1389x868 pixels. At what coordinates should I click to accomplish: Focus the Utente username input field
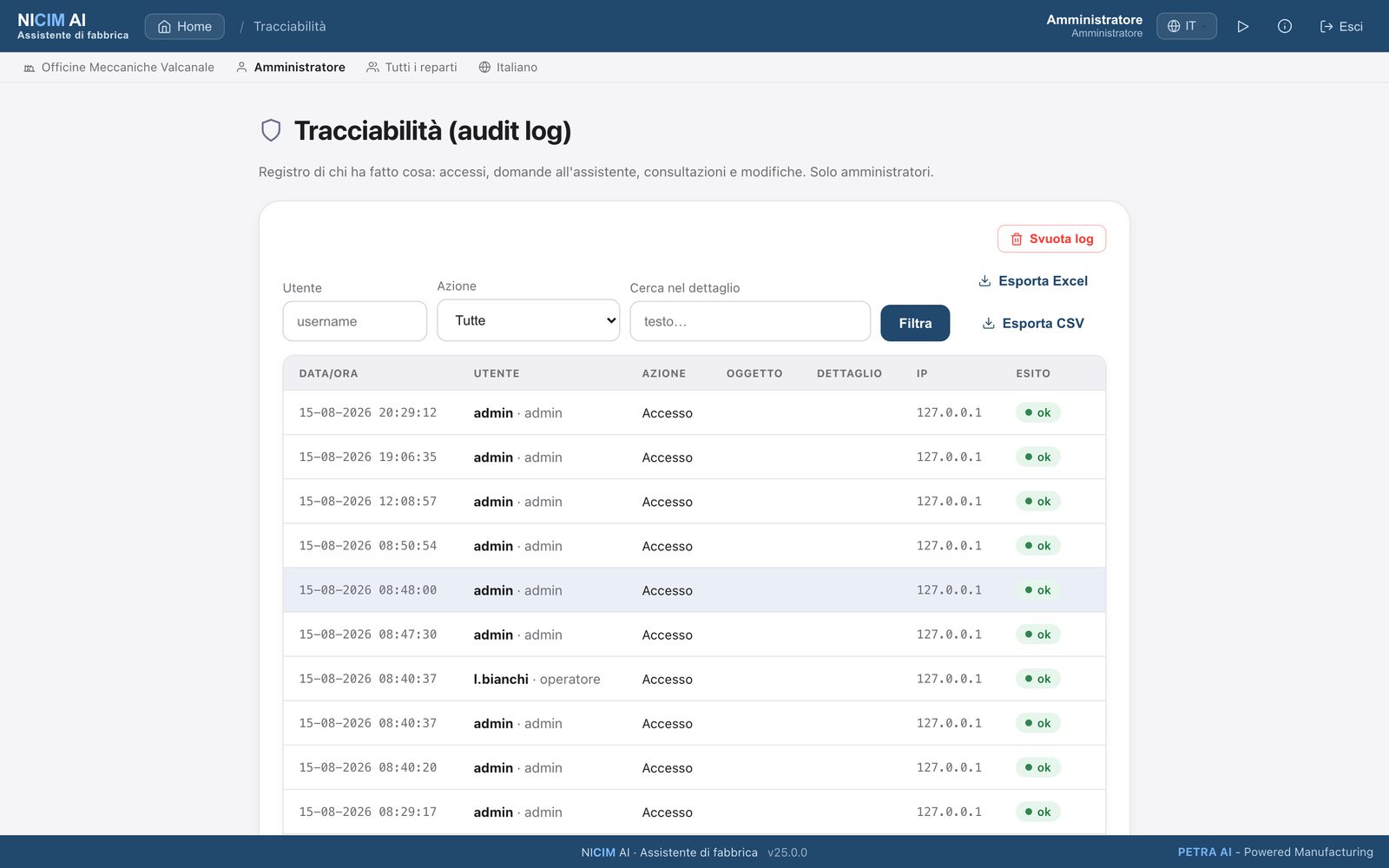tap(354, 321)
